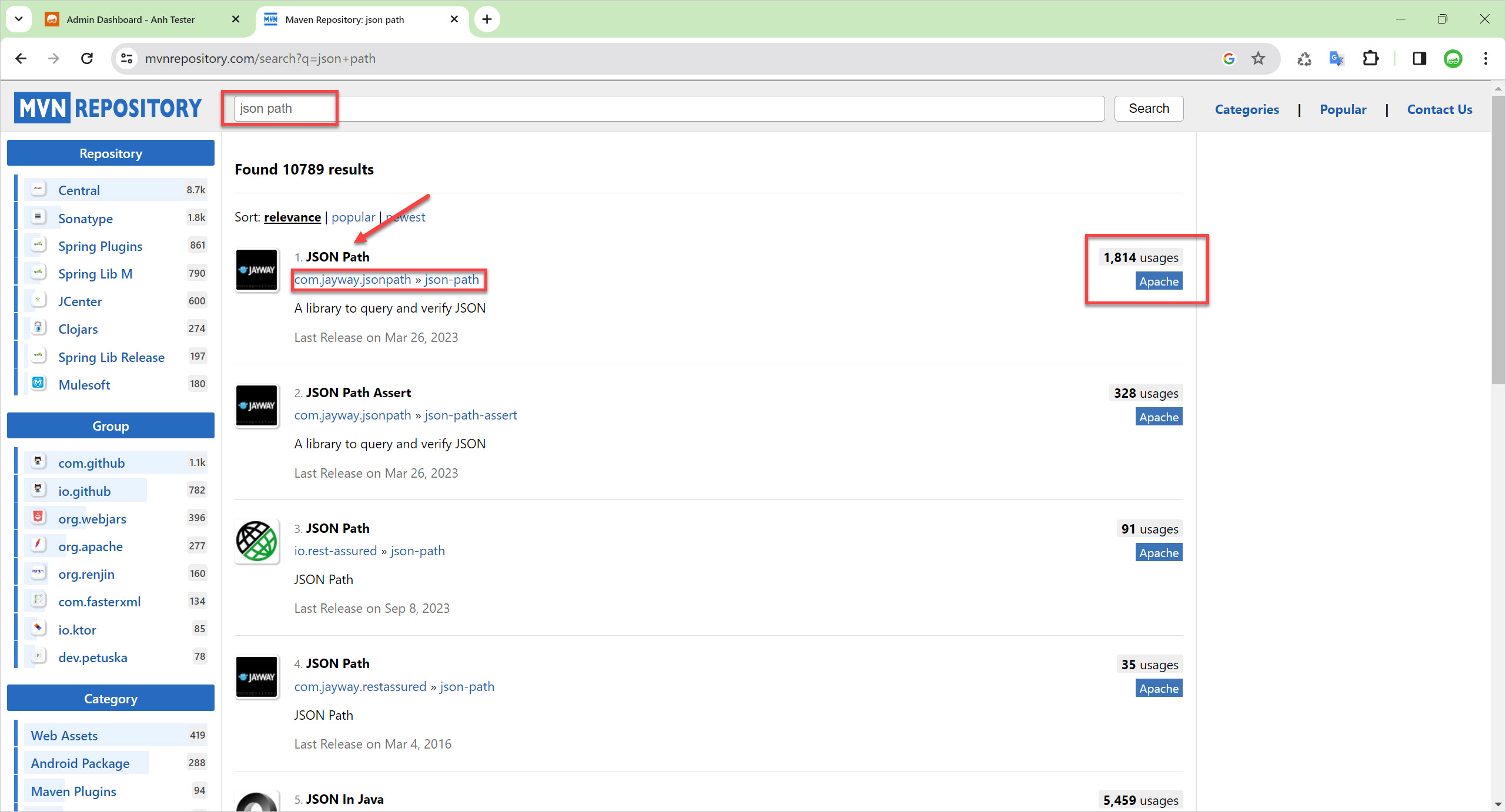Screen dimensions: 1506x812
Task: Open the 35 usages link
Action: click(x=1149, y=665)
